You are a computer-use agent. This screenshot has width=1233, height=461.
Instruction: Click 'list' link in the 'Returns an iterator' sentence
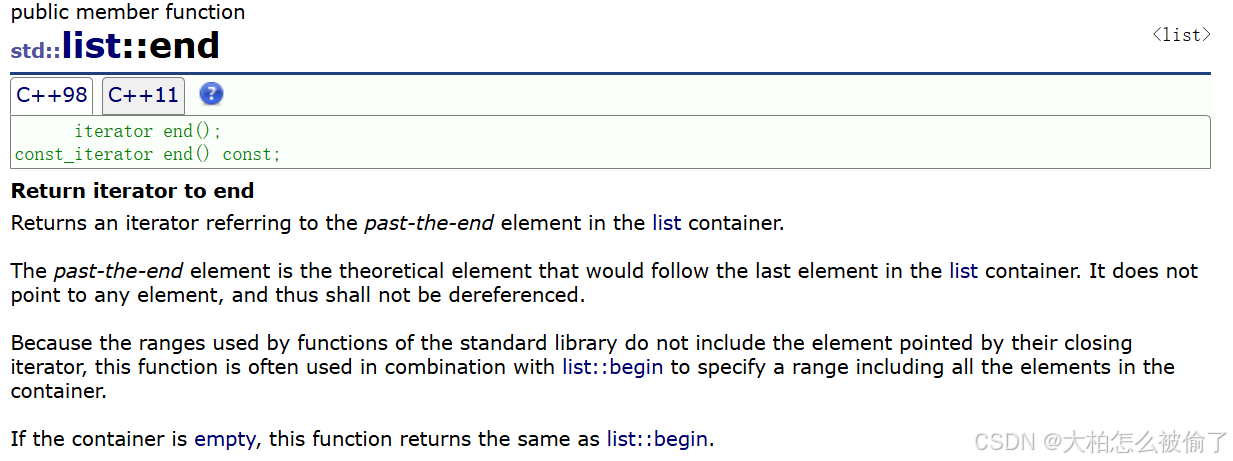(x=666, y=223)
